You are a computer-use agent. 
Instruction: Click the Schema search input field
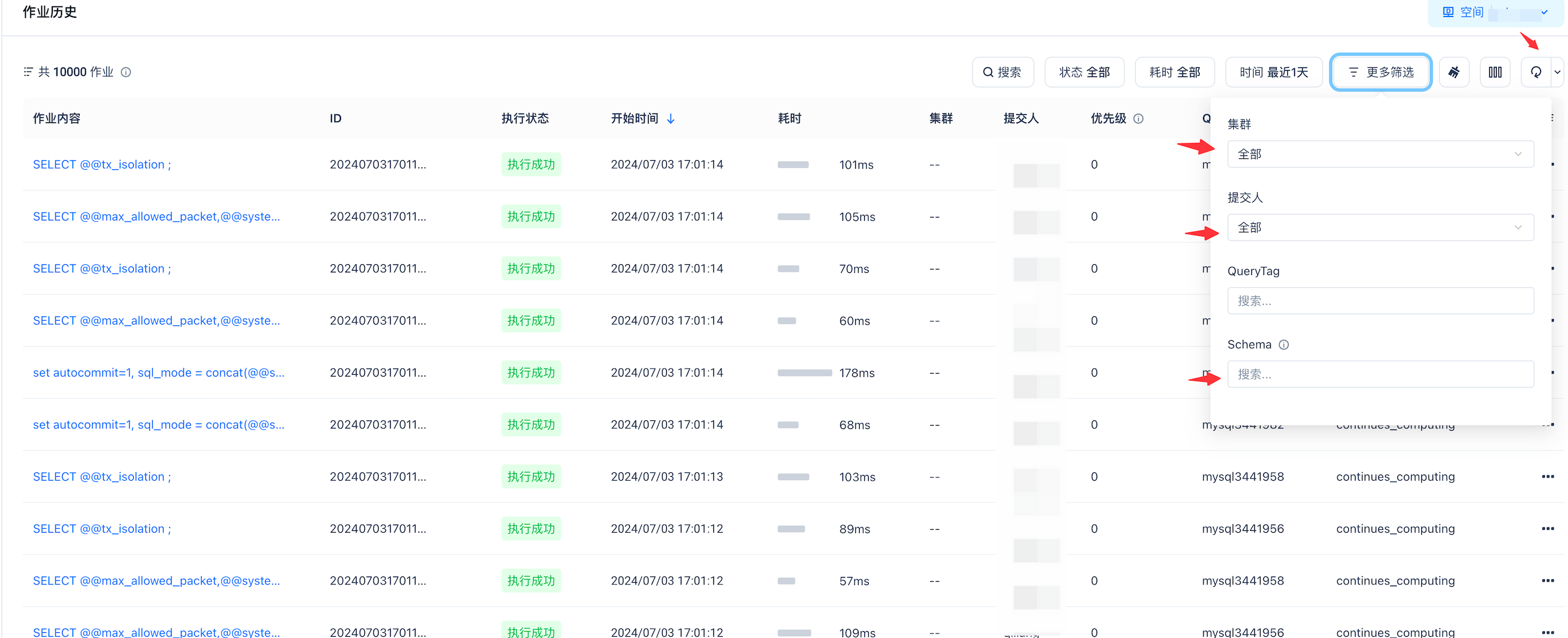coord(1380,374)
